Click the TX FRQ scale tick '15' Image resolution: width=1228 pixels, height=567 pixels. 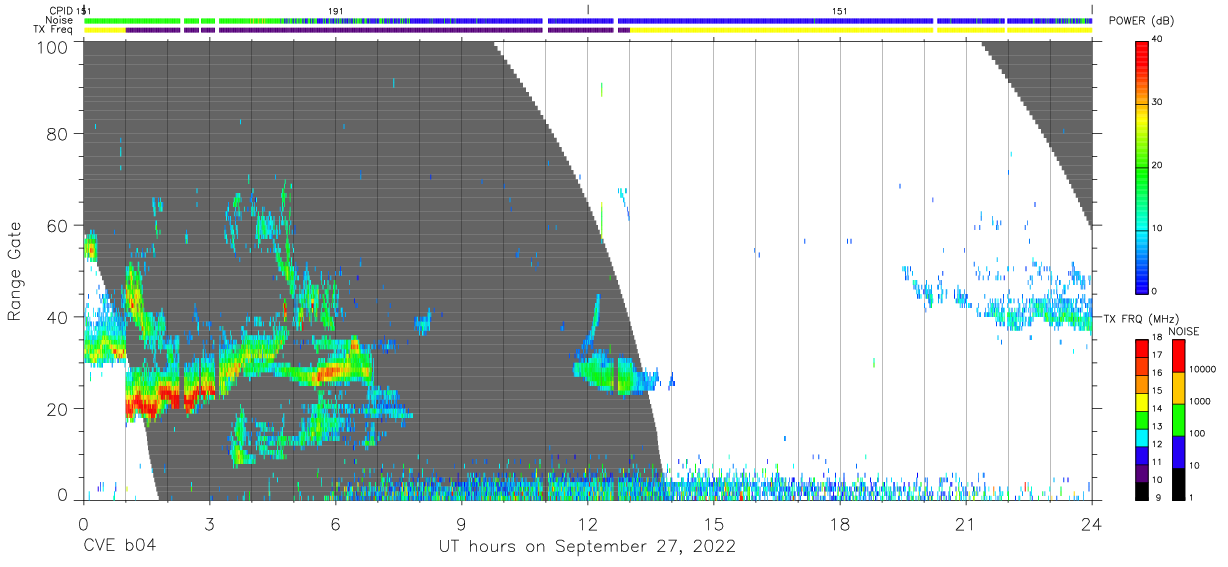1159,392
